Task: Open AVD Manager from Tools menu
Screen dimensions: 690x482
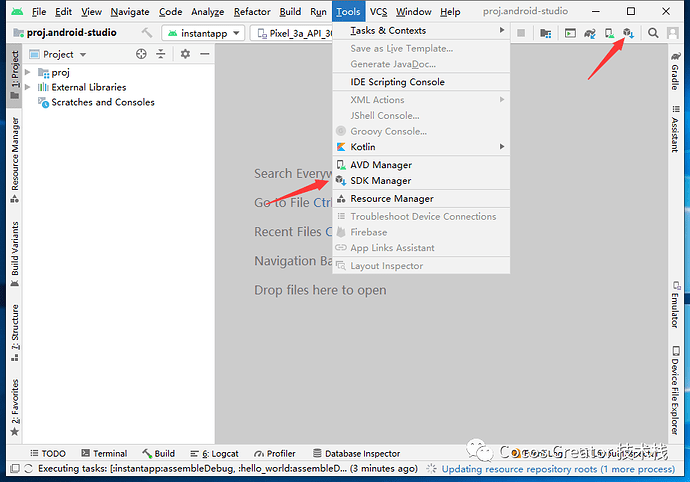Action: tap(380, 165)
